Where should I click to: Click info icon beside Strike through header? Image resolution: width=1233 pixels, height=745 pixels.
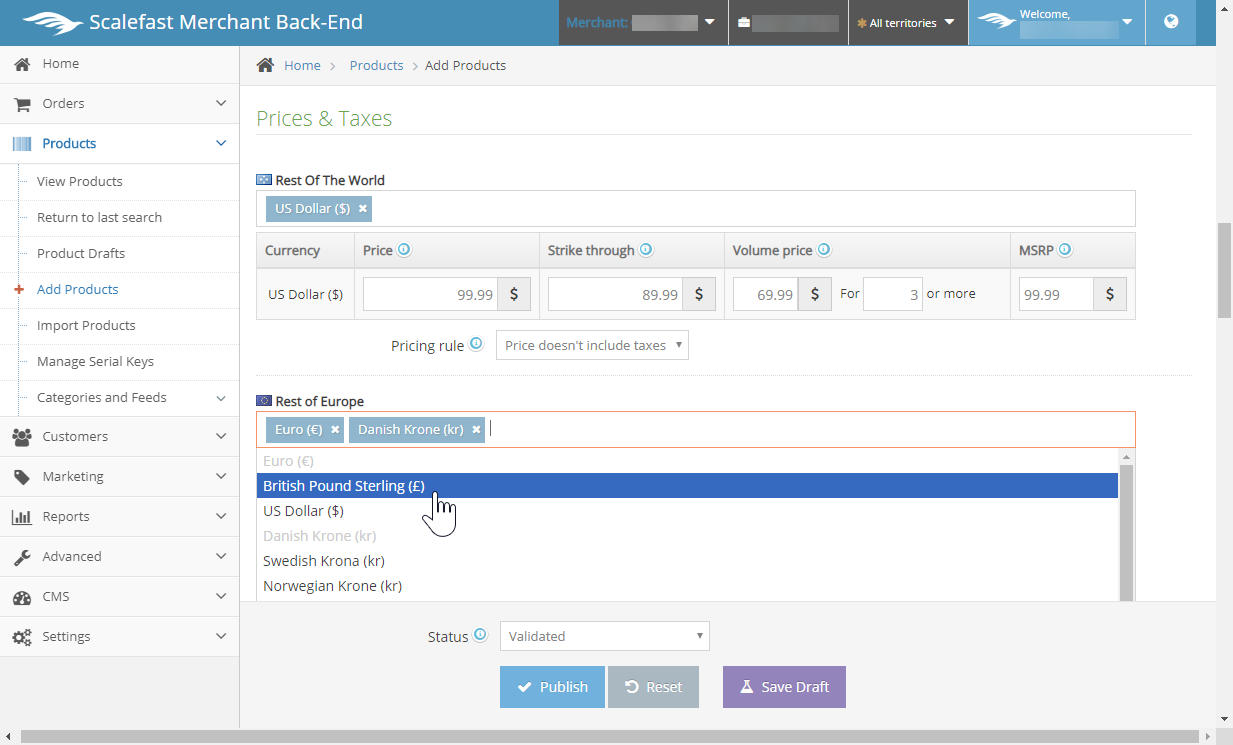[x=646, y=250]
